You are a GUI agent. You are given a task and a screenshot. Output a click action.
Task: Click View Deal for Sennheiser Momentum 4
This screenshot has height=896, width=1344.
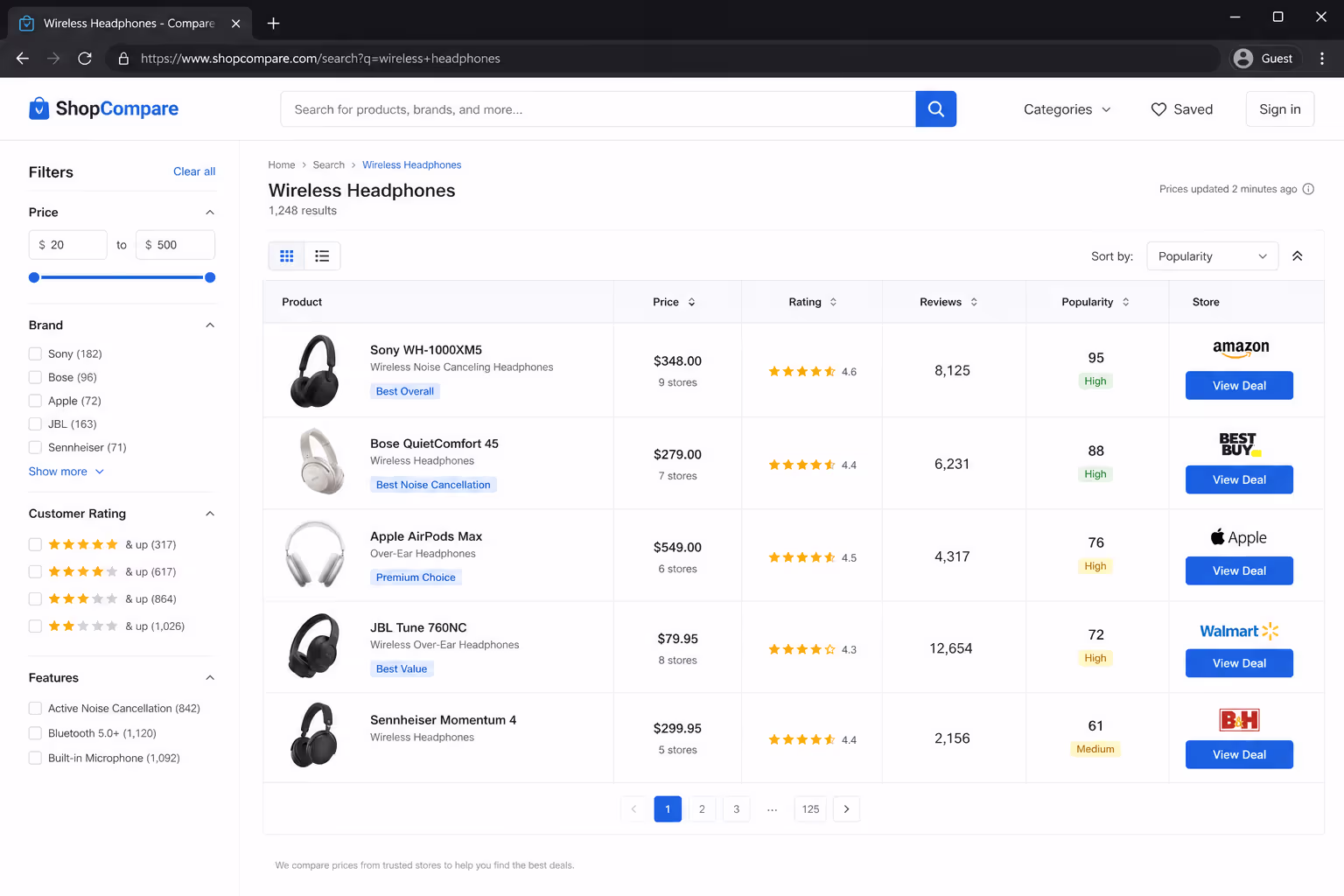1239,754
